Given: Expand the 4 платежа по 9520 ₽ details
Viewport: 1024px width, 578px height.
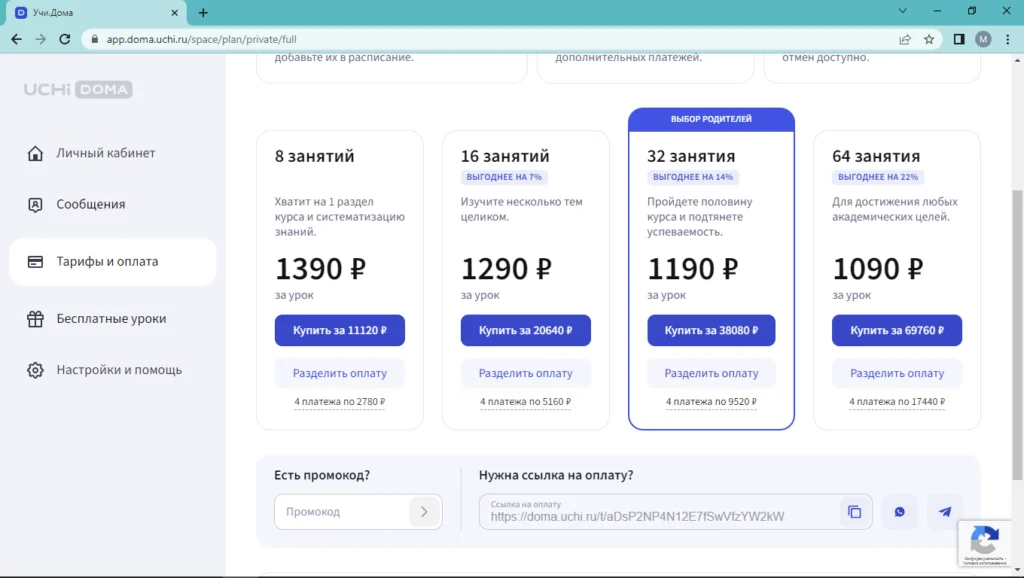Looking at the screenshot, I should pyautogui.click(x=711, y=402).
